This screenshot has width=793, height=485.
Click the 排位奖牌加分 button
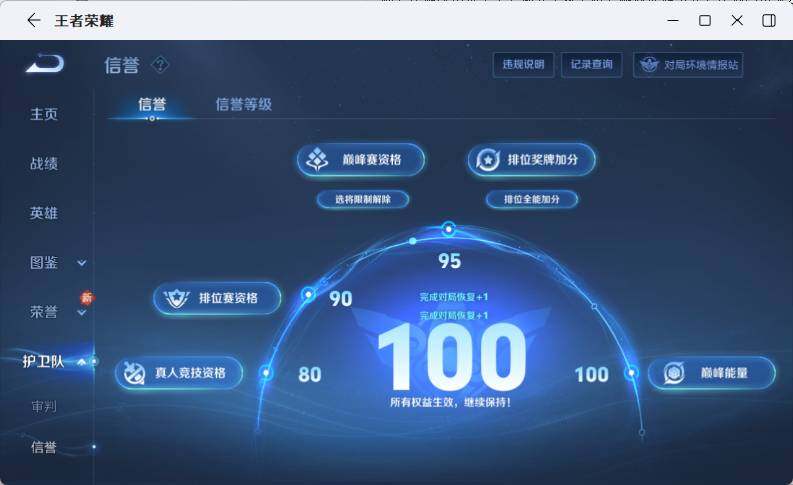[531, 159]
